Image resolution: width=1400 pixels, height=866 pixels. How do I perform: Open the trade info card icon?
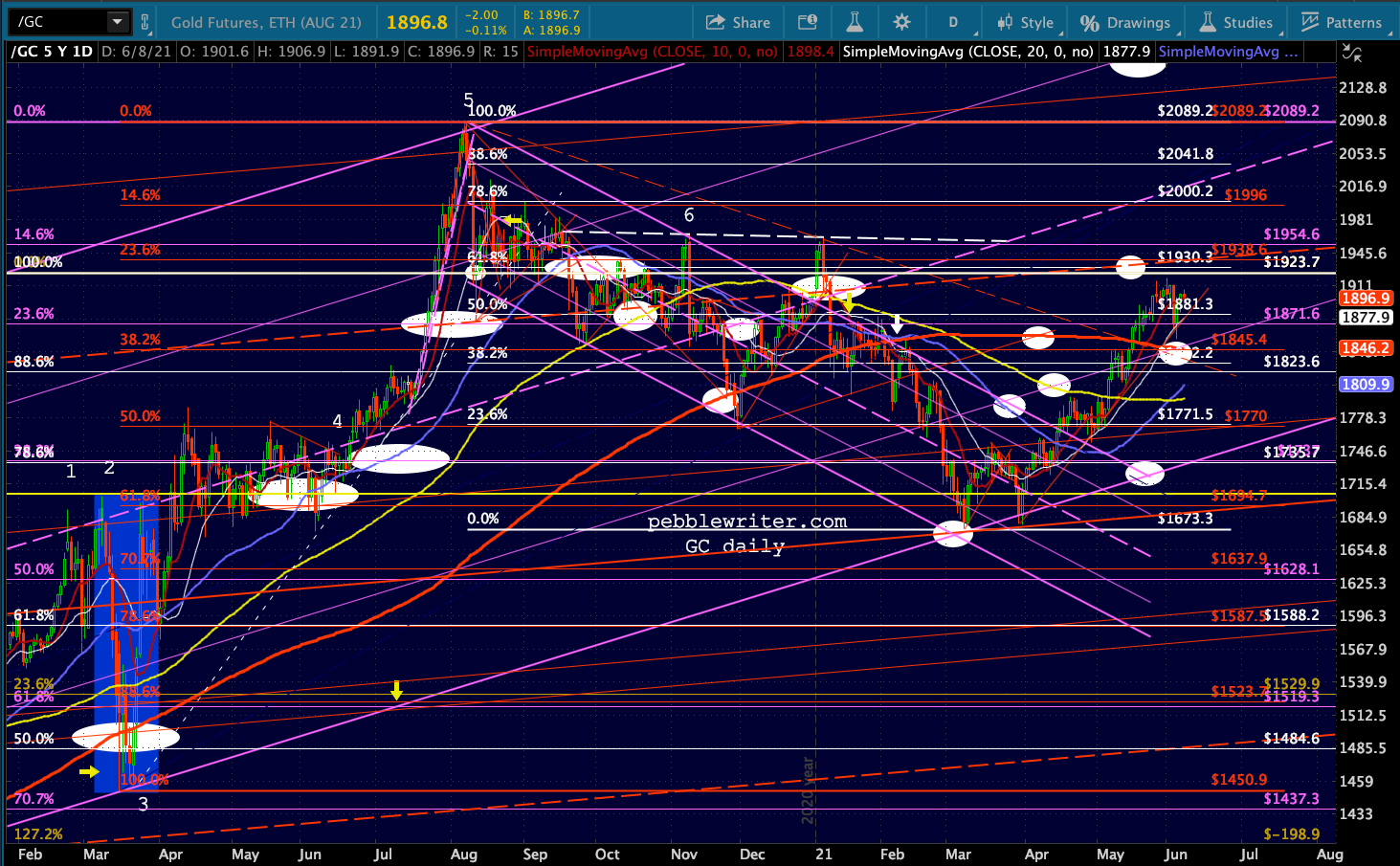point(807,22)
